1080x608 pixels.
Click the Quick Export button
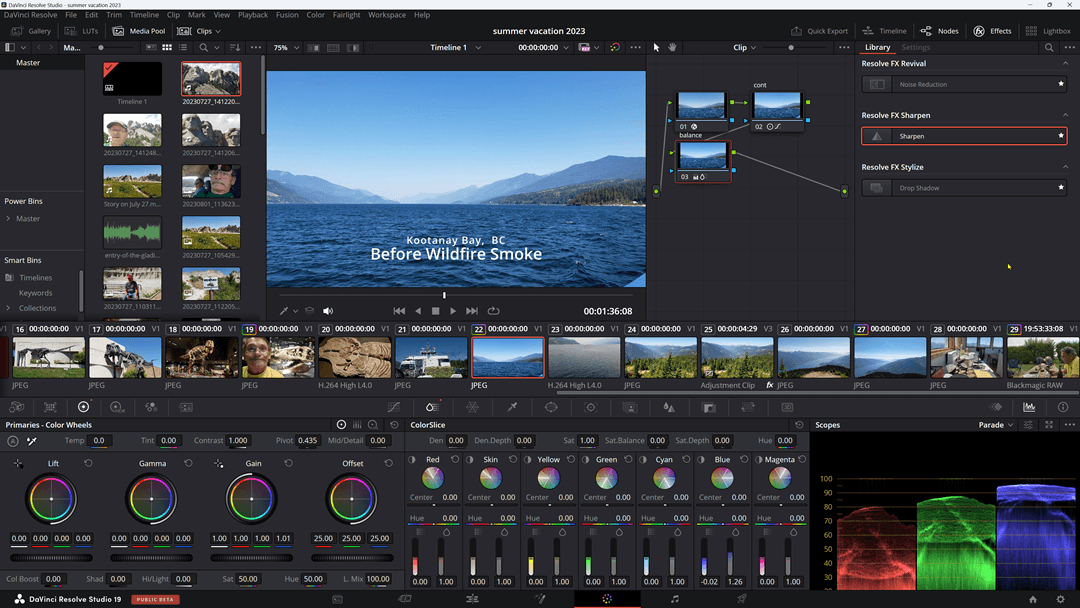pos(826,30)
